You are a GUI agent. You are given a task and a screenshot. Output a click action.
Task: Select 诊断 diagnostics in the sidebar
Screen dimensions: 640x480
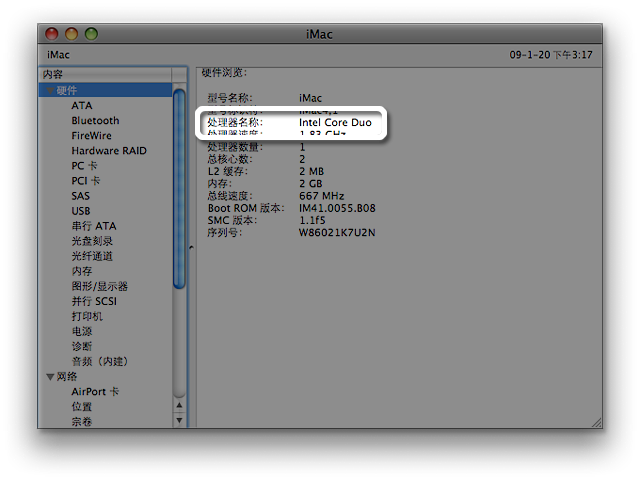(82, 347)
